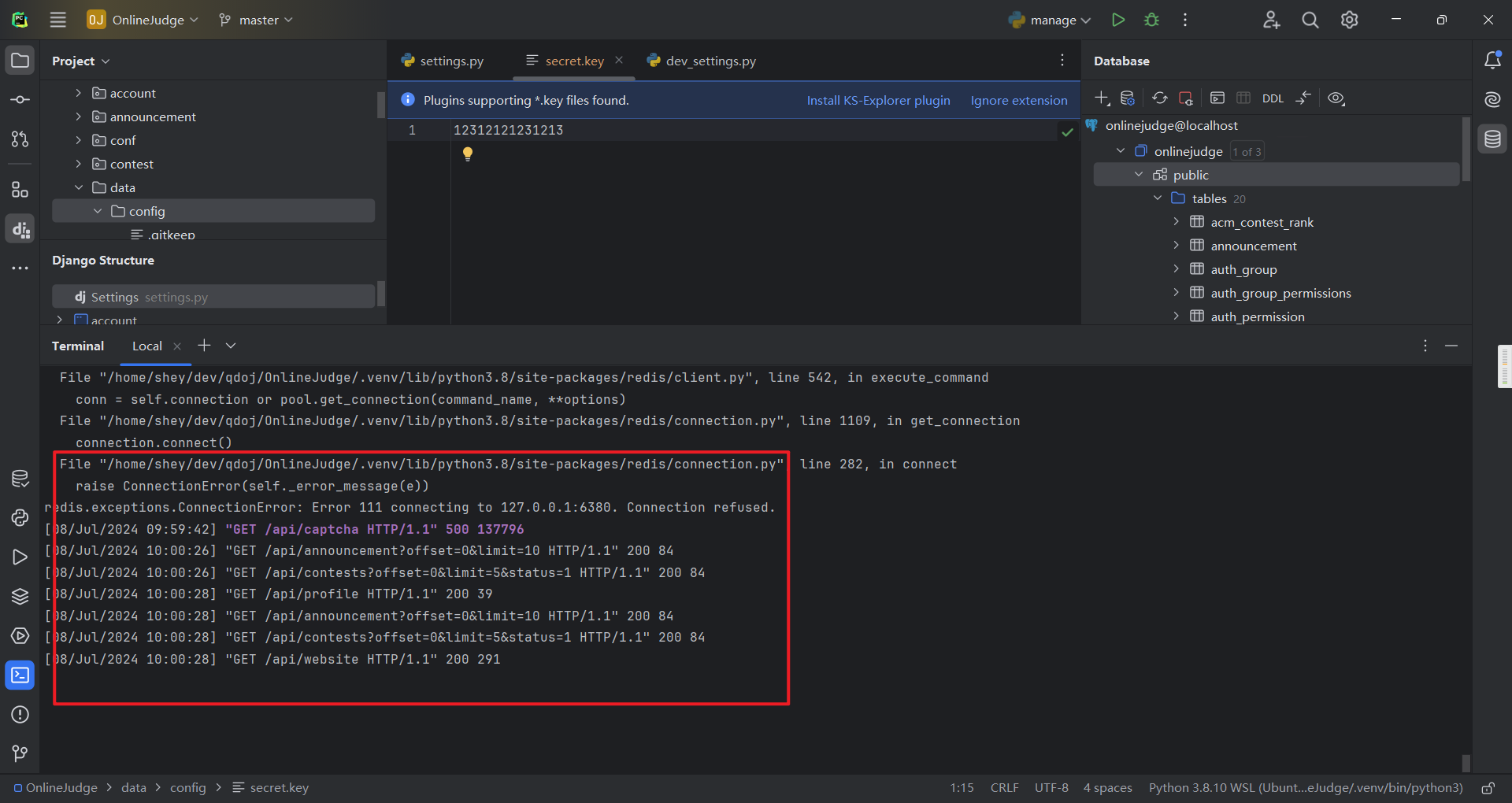
Task: Open the OnlineJudge project dropdown
Action: coord(143,20)
